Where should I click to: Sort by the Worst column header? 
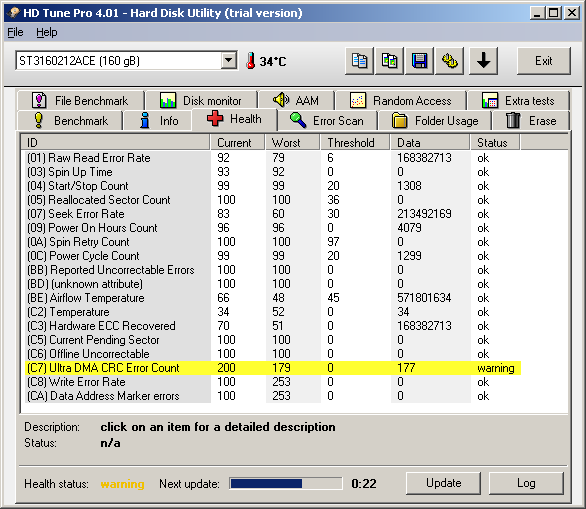[x=293, y=142]
